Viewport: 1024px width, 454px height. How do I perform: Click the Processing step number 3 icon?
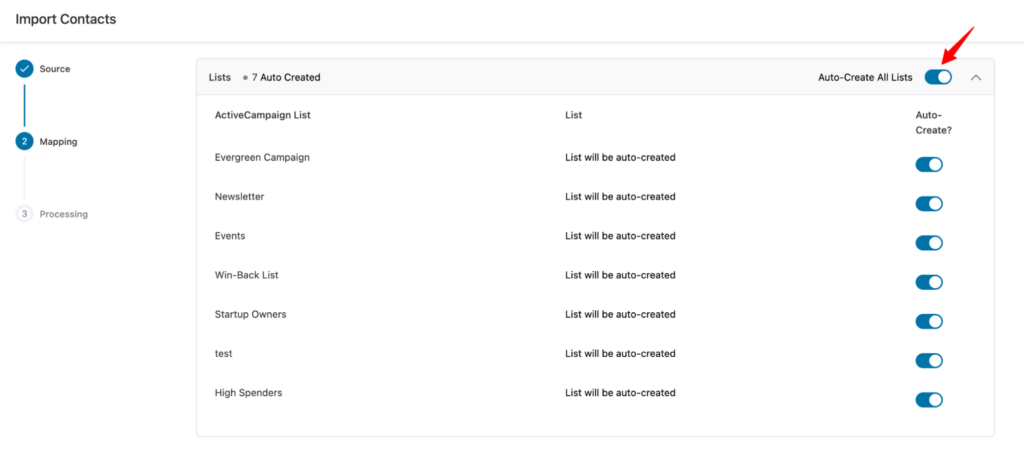pyautogui.click(x=24, y=214)
